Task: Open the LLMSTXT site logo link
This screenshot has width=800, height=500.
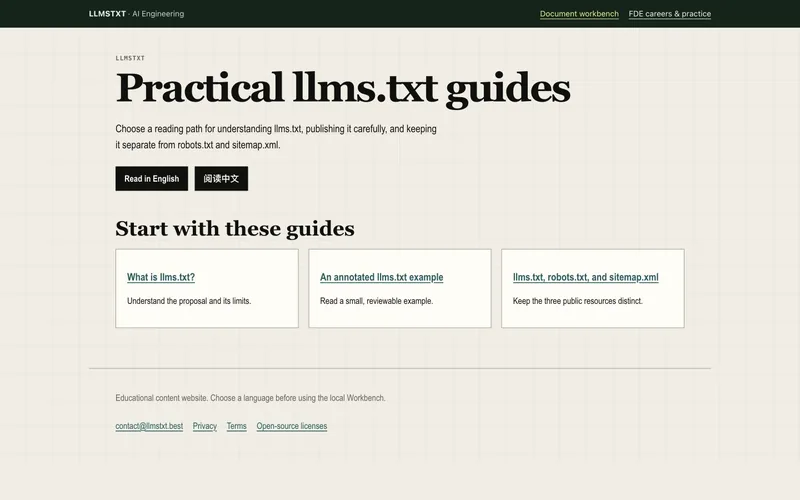Action: tap(107, 14)
